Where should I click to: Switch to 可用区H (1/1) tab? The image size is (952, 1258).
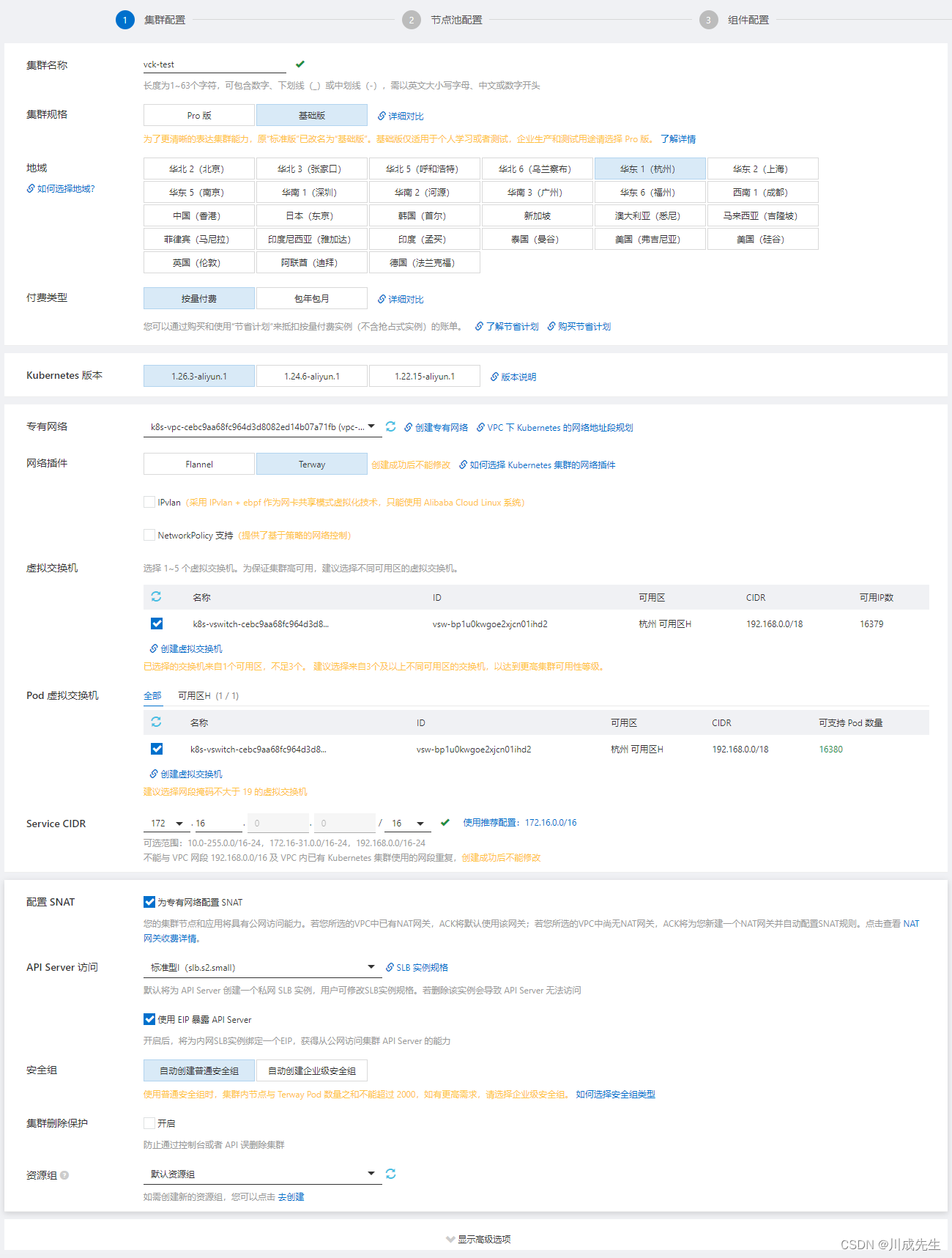pyautogui.click(x=208, y=695)
